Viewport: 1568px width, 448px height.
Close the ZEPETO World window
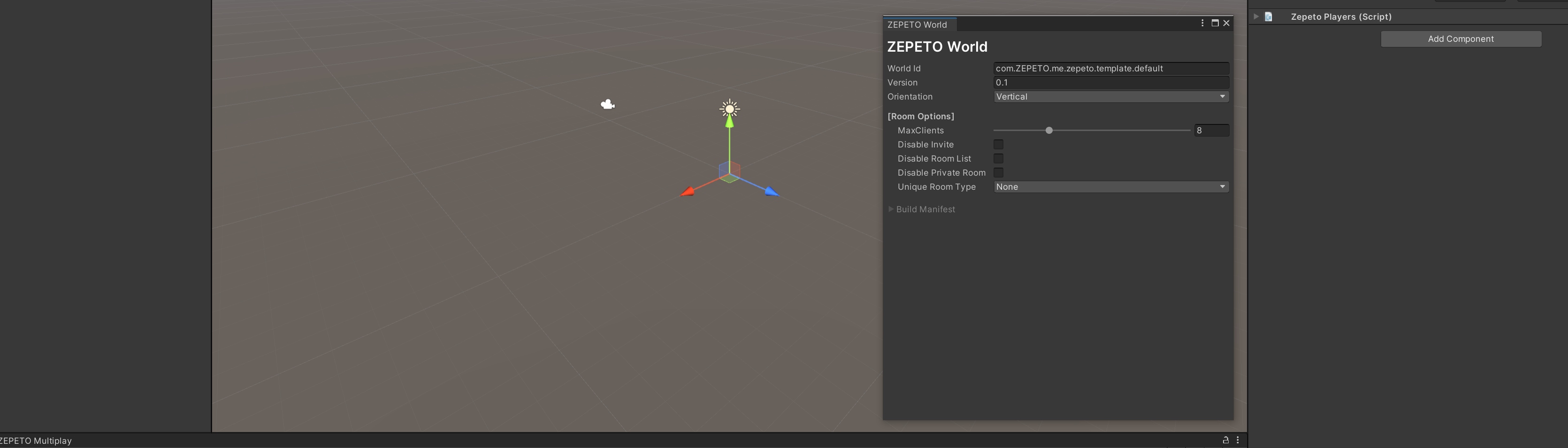coord(1226,23)
